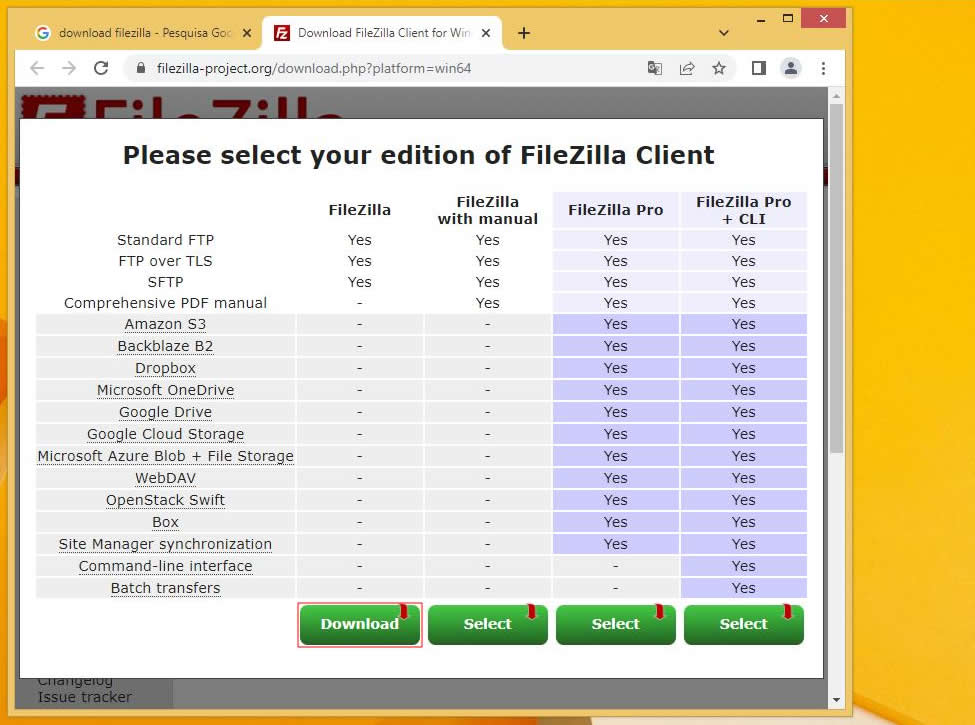Select the FileZilla Pro edition
Viewport: 975px width, 725px height.
click(x=616, y=624)
